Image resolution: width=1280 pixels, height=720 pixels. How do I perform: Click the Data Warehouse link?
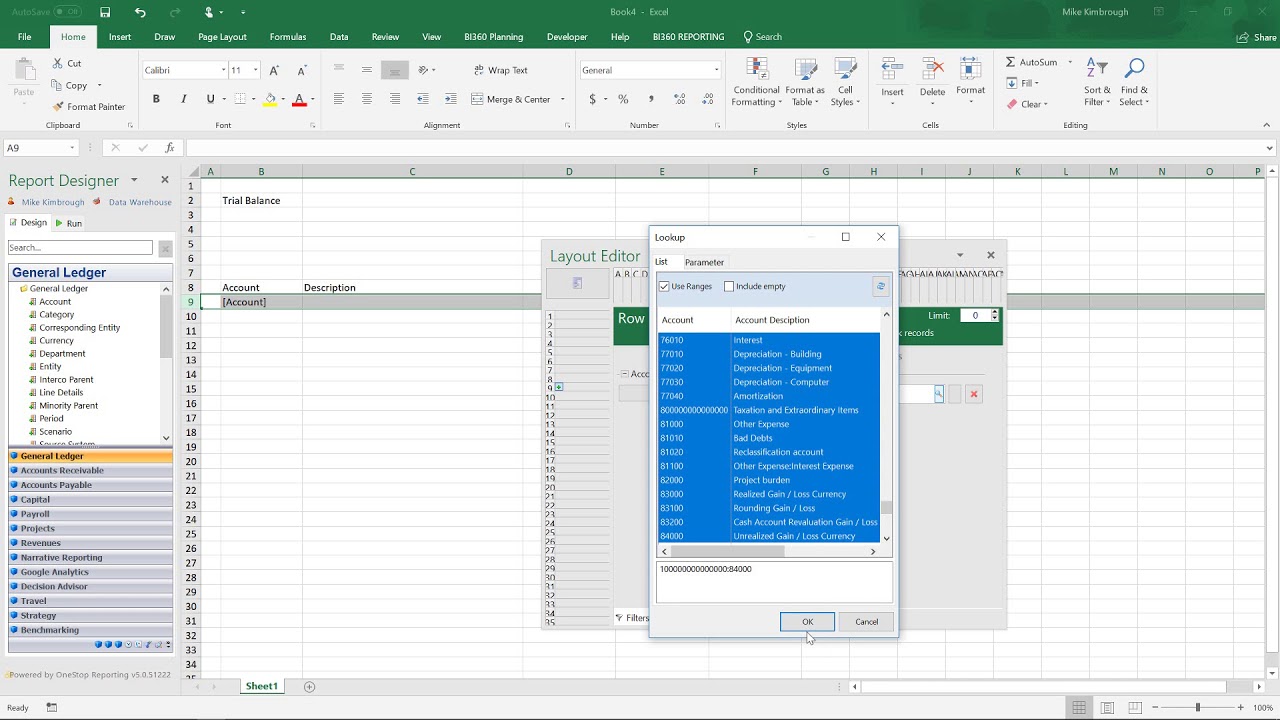point(140,202)
